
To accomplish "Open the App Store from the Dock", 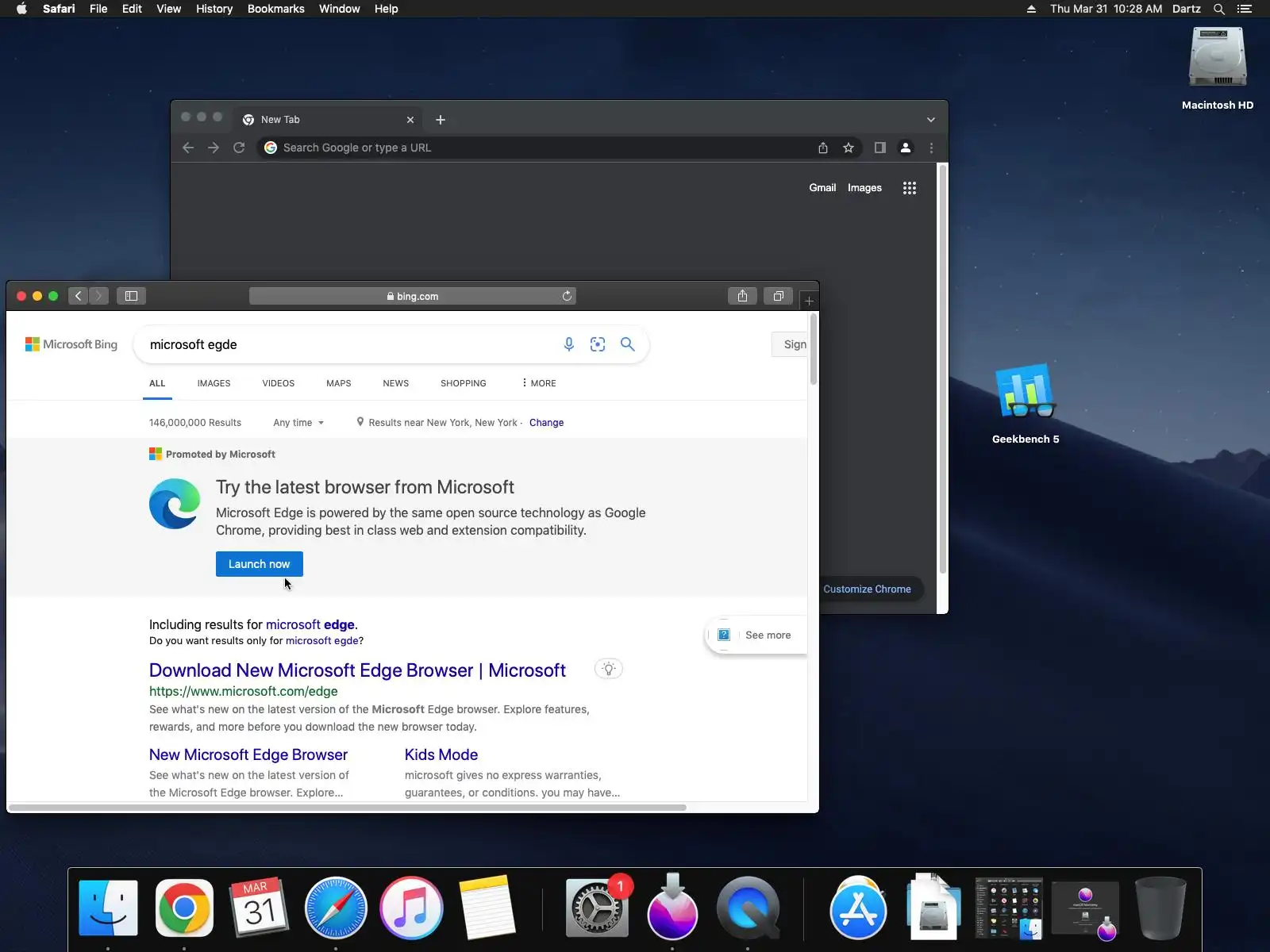I will point(858,908).
